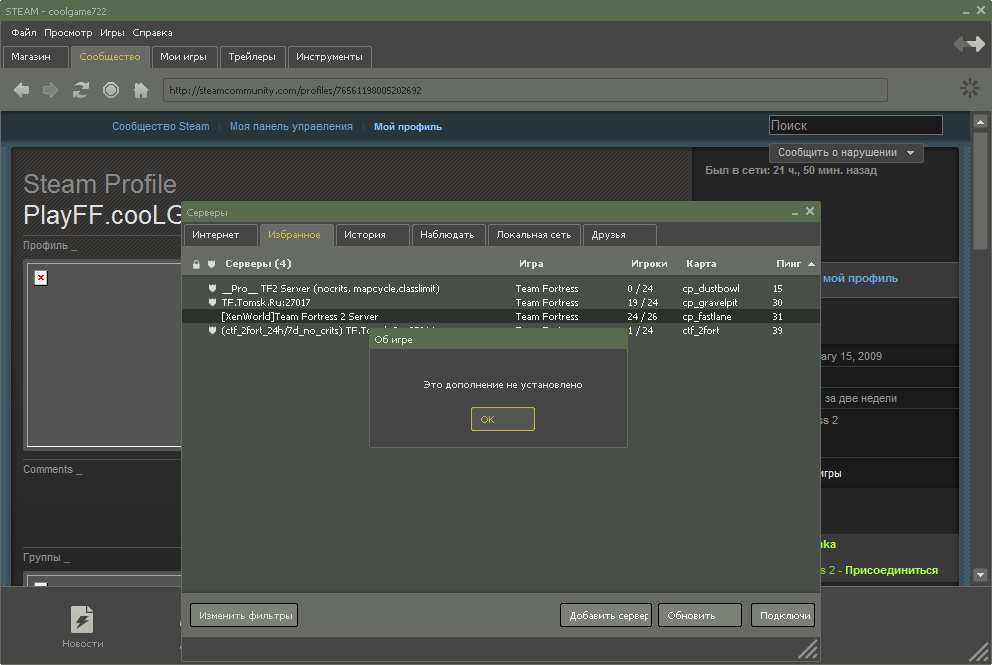Select the [XenWorld]Team Fortress 2 Server row
Image resolution: width=992 pixels, height=665 pixels.
(x=500, y=316)
